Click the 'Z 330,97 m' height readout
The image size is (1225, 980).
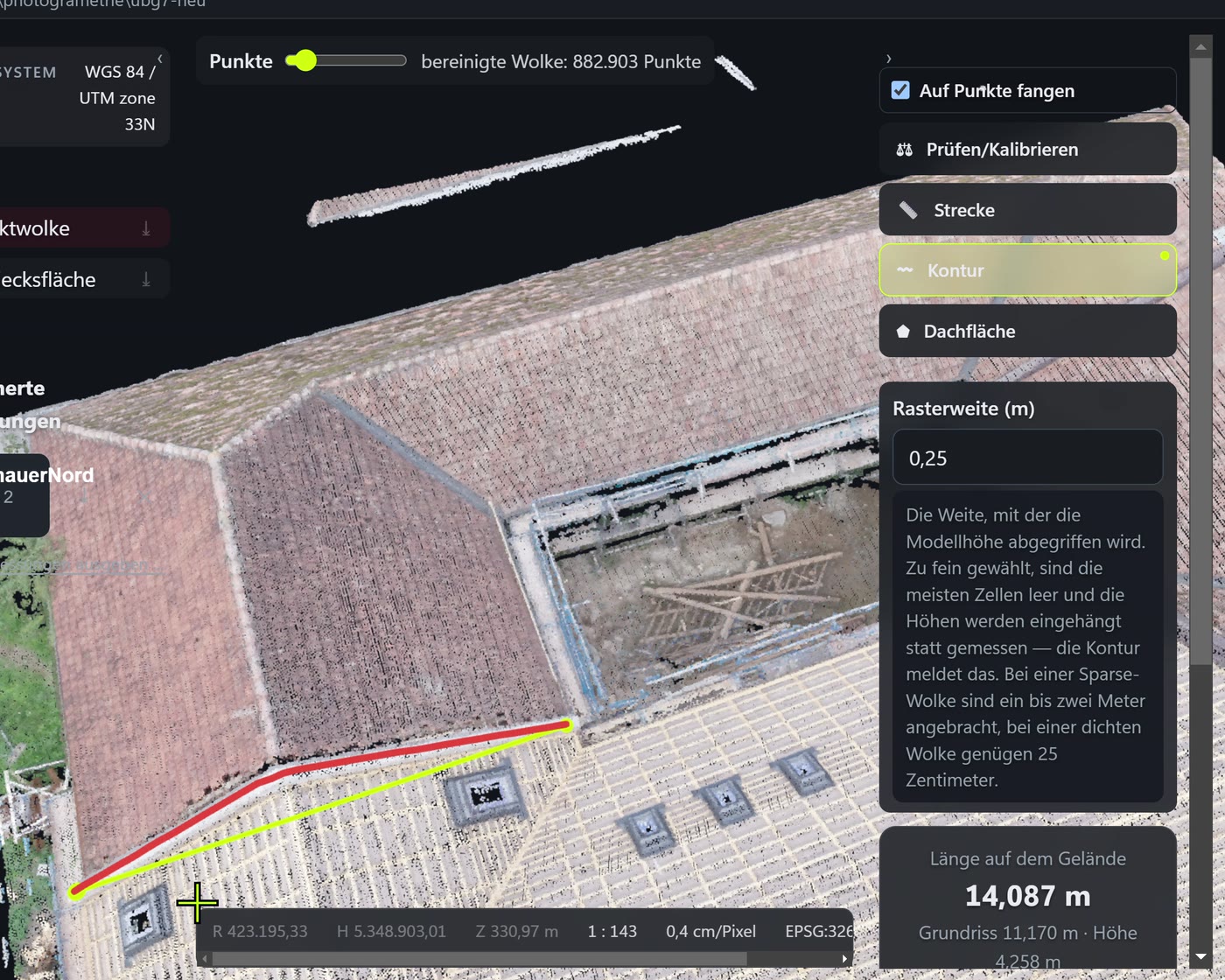(x=517, y=931)
